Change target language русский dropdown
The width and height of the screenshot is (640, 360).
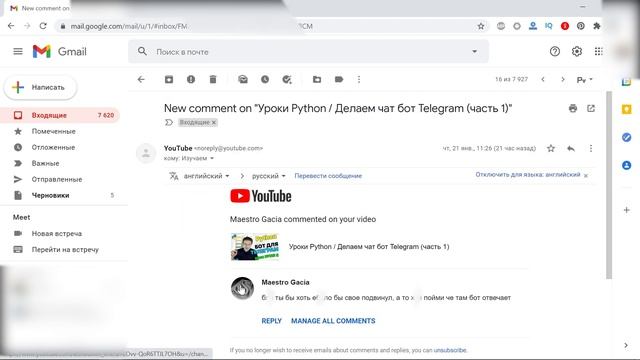(x=269, y=176)
